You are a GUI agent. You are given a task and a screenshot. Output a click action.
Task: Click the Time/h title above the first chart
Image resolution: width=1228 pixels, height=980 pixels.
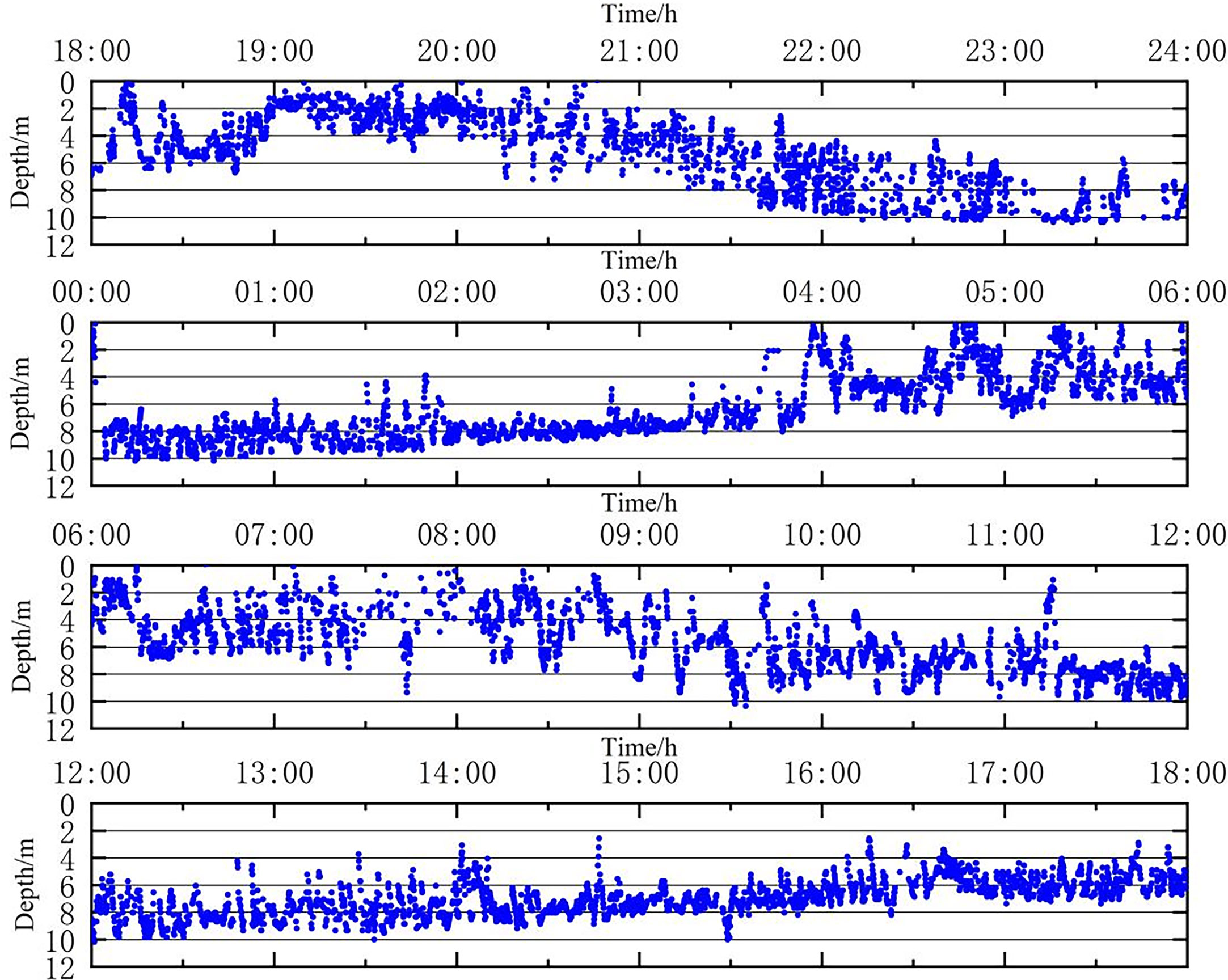640,14
